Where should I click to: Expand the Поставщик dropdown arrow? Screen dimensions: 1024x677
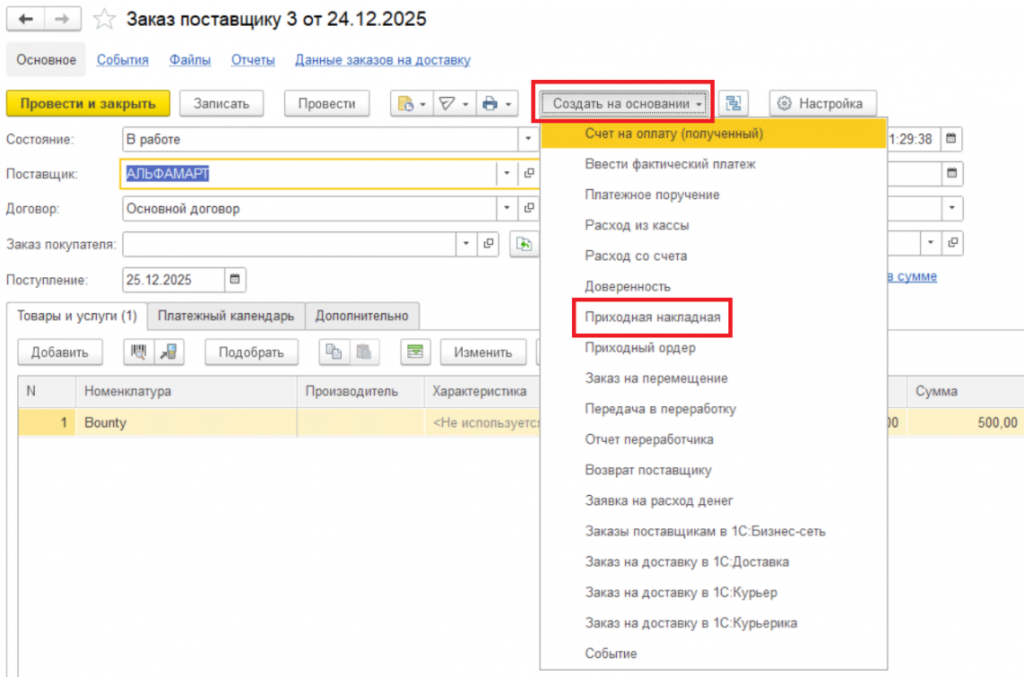pos(506,174)
